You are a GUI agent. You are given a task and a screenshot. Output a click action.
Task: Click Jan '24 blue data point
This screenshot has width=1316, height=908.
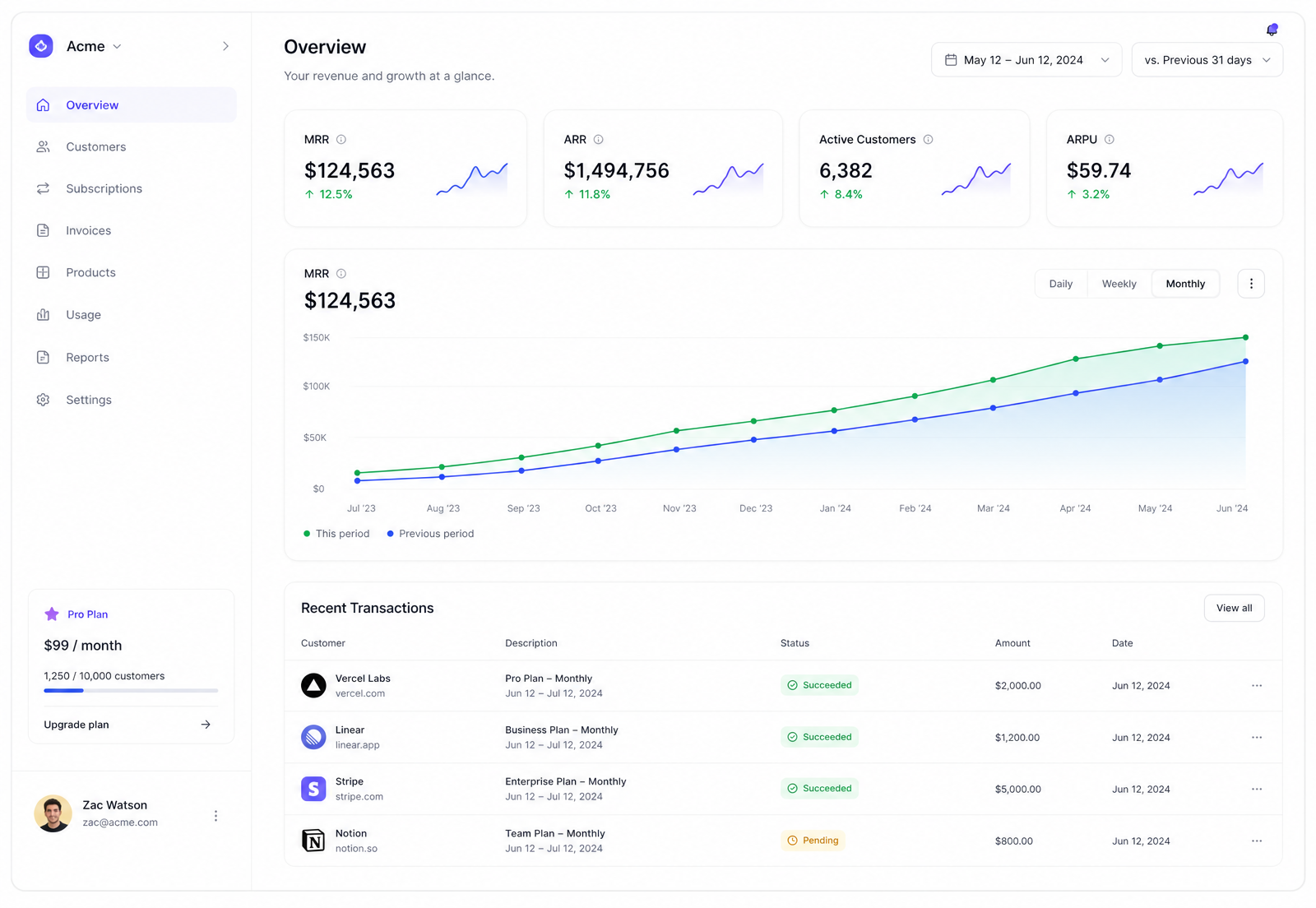click(x=834, y=431)
